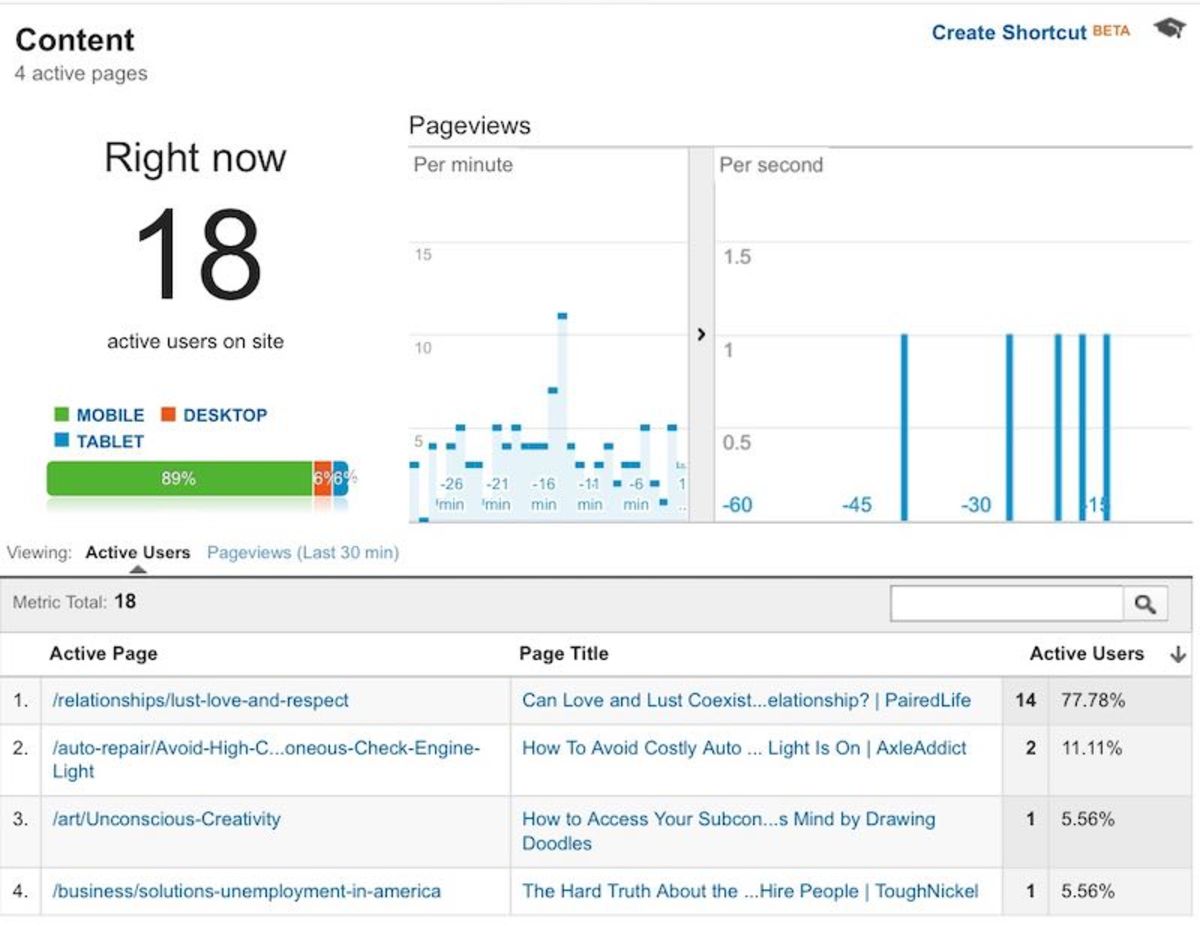Viewport: 1200px width, 927px height.
Task: Click inside the table search field
Action: pos(1006,604)
